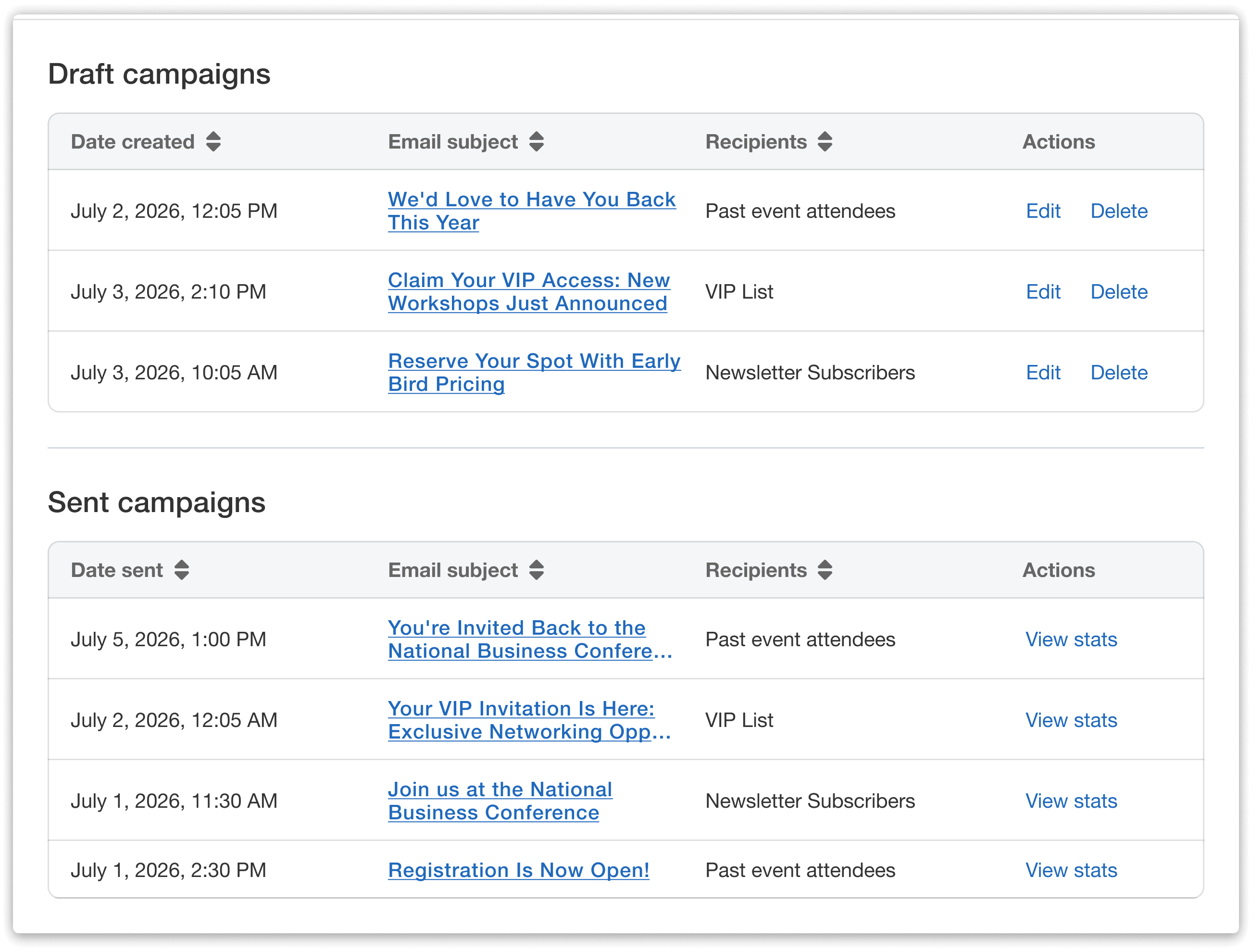Click 'Date sent' column header text
This screenshot has width=1252, height=952.
[117, 570]
